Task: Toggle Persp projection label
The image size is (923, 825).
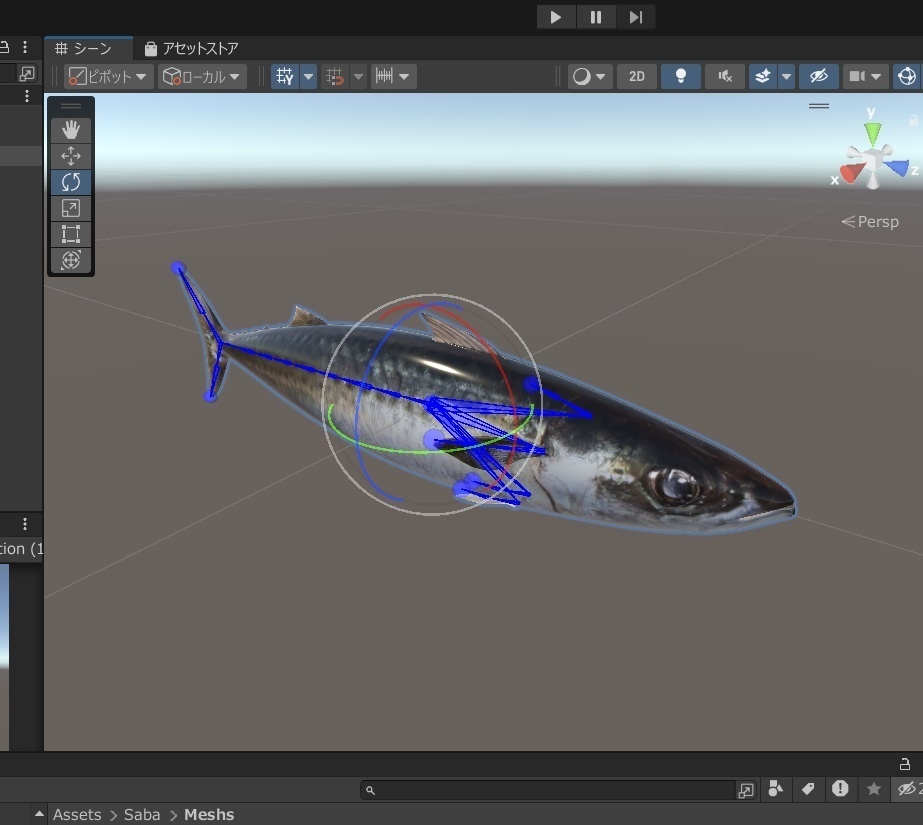Action: (870, 222)
